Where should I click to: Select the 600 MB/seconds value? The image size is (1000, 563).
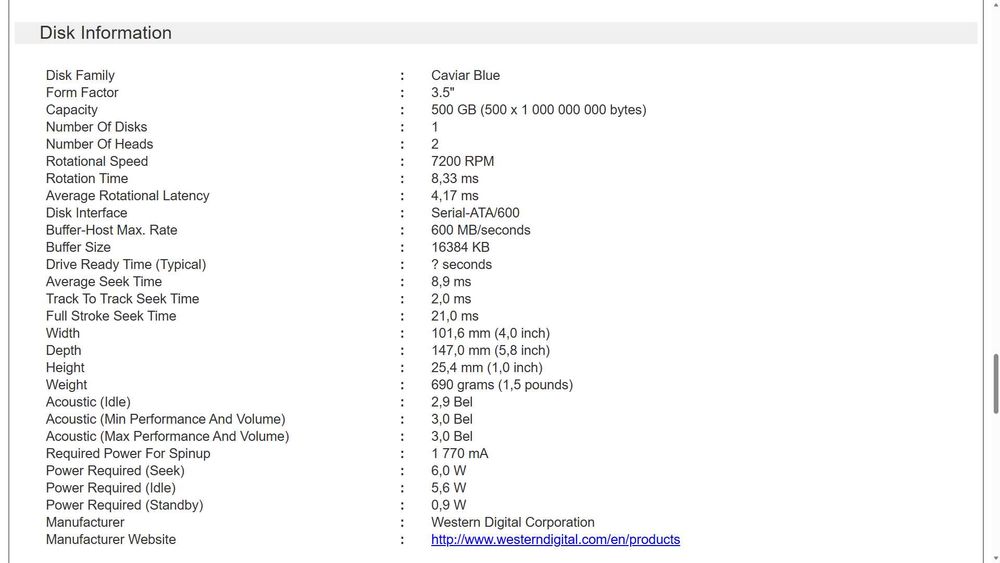point(481,230)
